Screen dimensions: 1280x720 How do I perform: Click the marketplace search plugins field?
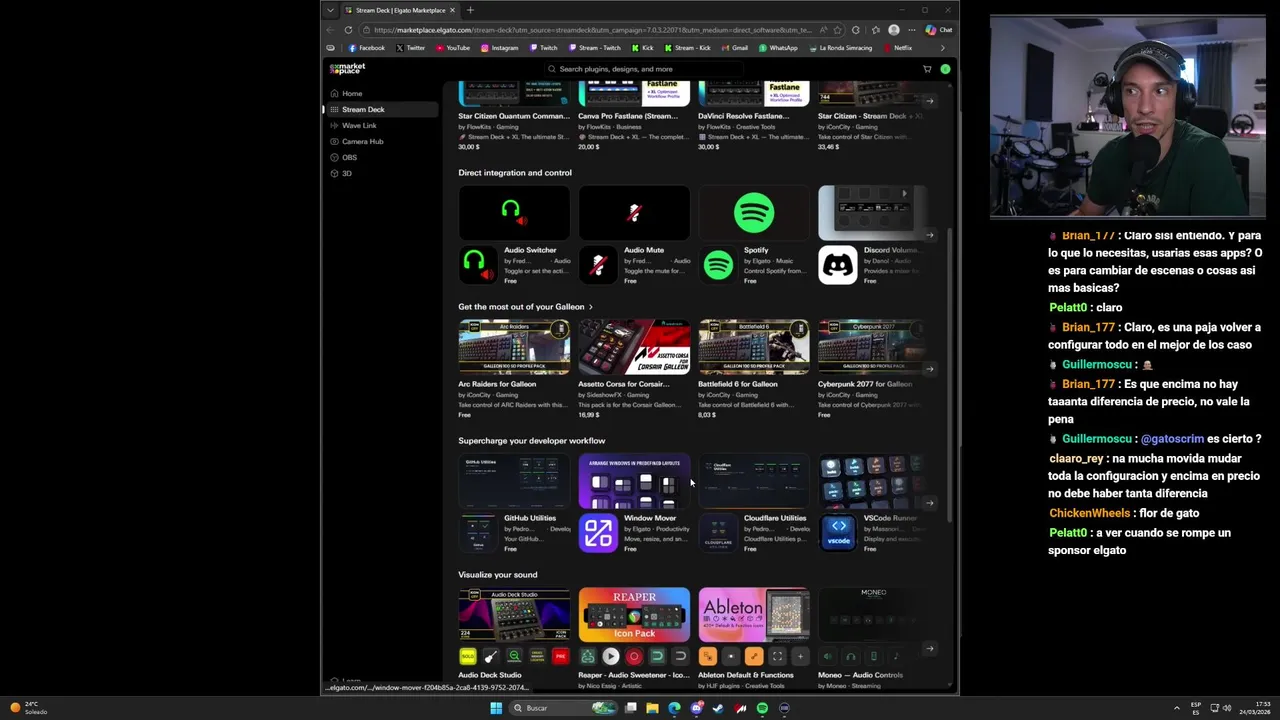[x=645, y=69]
